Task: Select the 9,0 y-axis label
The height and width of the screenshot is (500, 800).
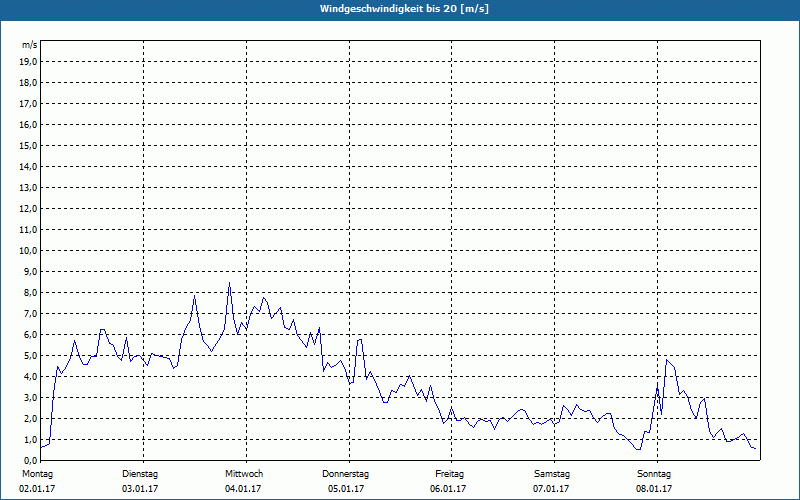Action: (31, 271)
